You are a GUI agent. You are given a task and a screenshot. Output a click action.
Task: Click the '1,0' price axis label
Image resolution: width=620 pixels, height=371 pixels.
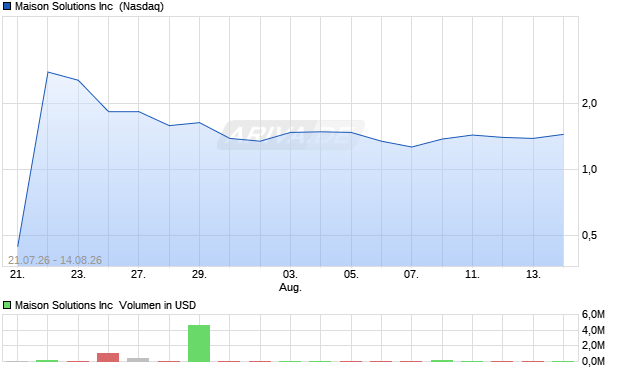(x=589, y=170)
